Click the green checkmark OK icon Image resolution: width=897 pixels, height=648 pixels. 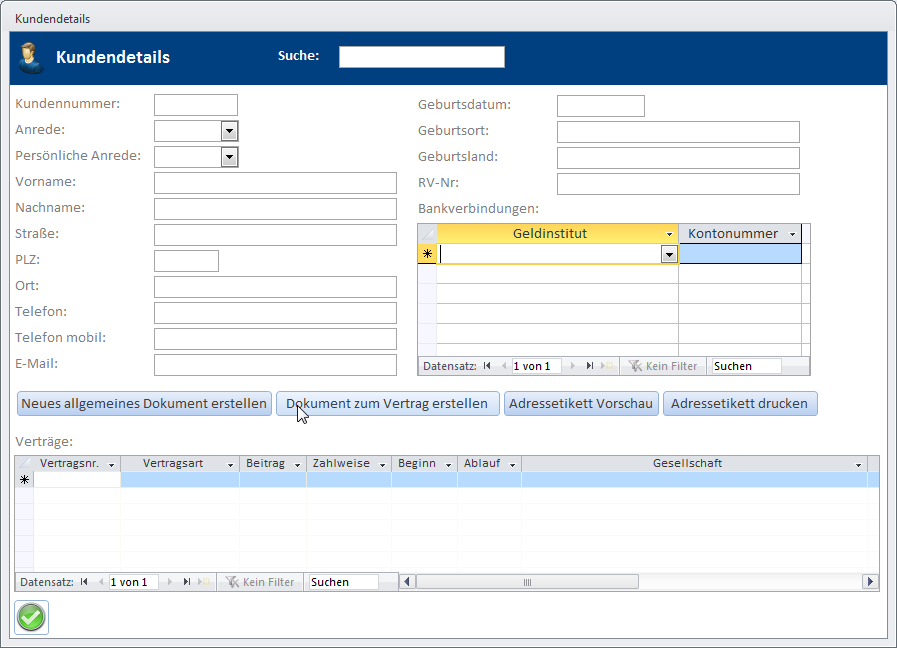pyautogui.click(x=31, y=617)
